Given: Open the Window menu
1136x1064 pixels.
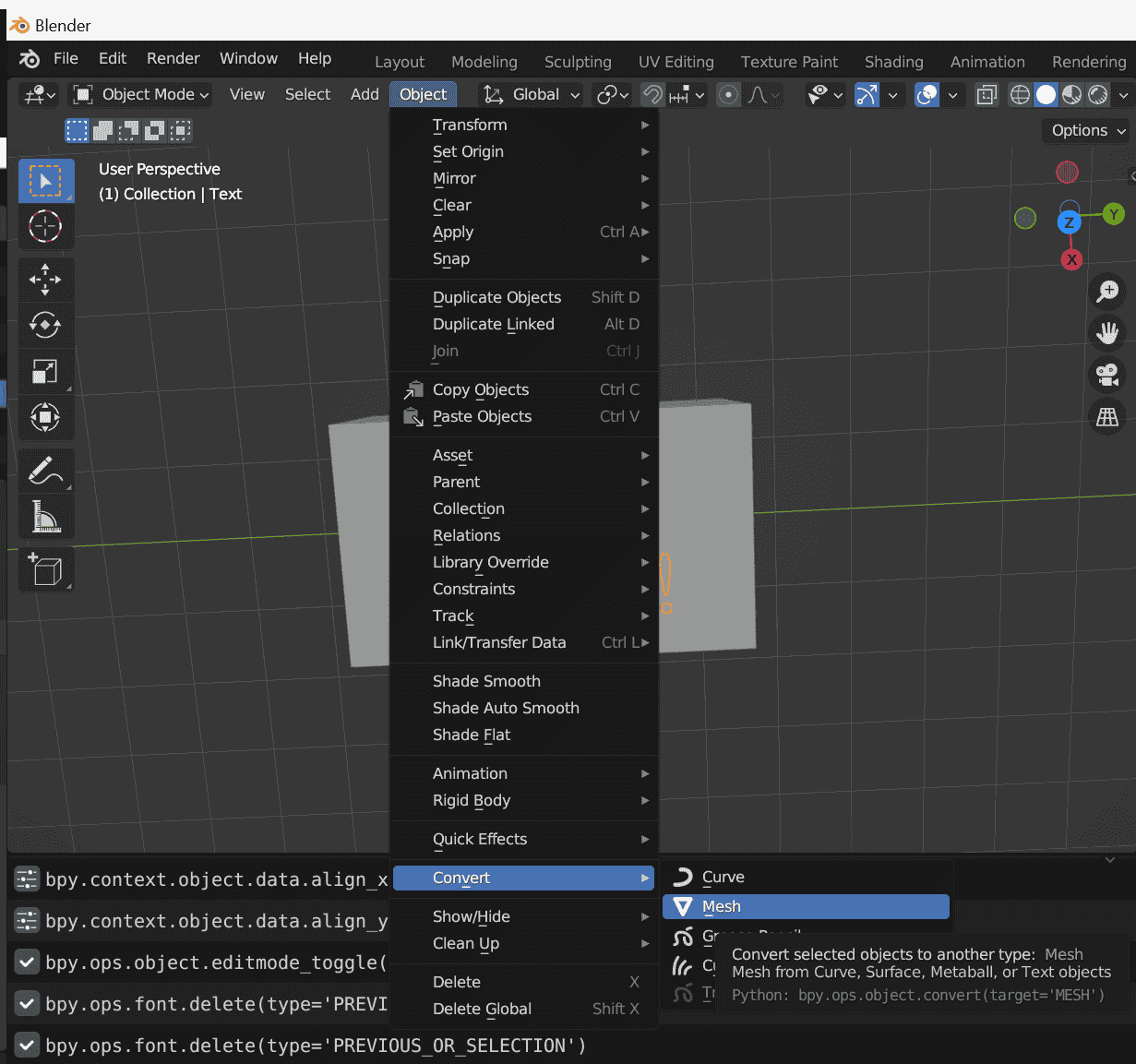Looking at the screenshot, I should click(x=248, y=58).
